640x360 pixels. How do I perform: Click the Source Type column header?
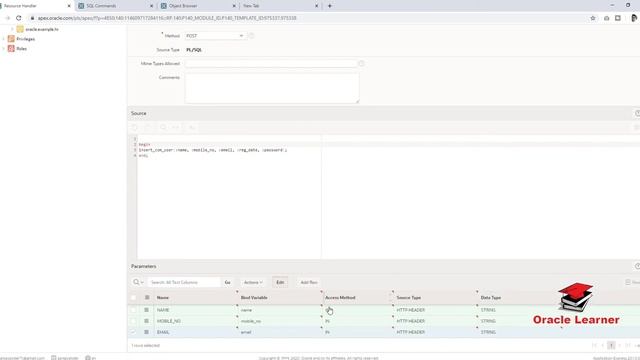pos(409,298)
